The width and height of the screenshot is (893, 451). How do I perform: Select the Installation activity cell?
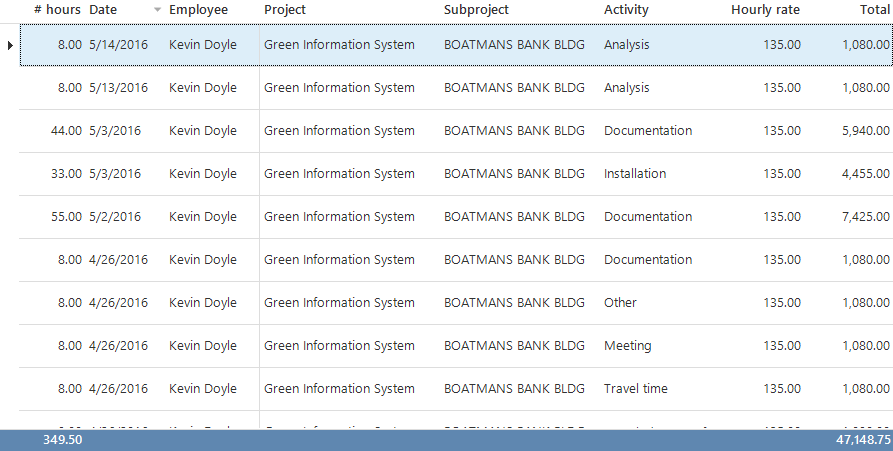(x=634, y=174)
